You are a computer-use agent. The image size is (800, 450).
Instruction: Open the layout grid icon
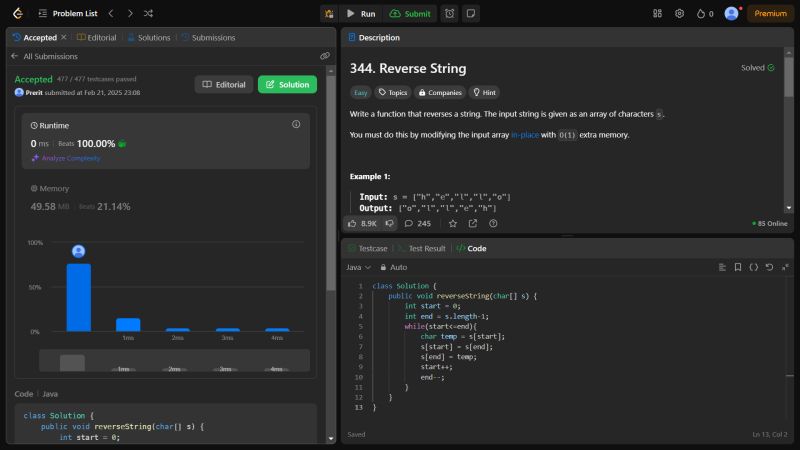tap(657, 14)
